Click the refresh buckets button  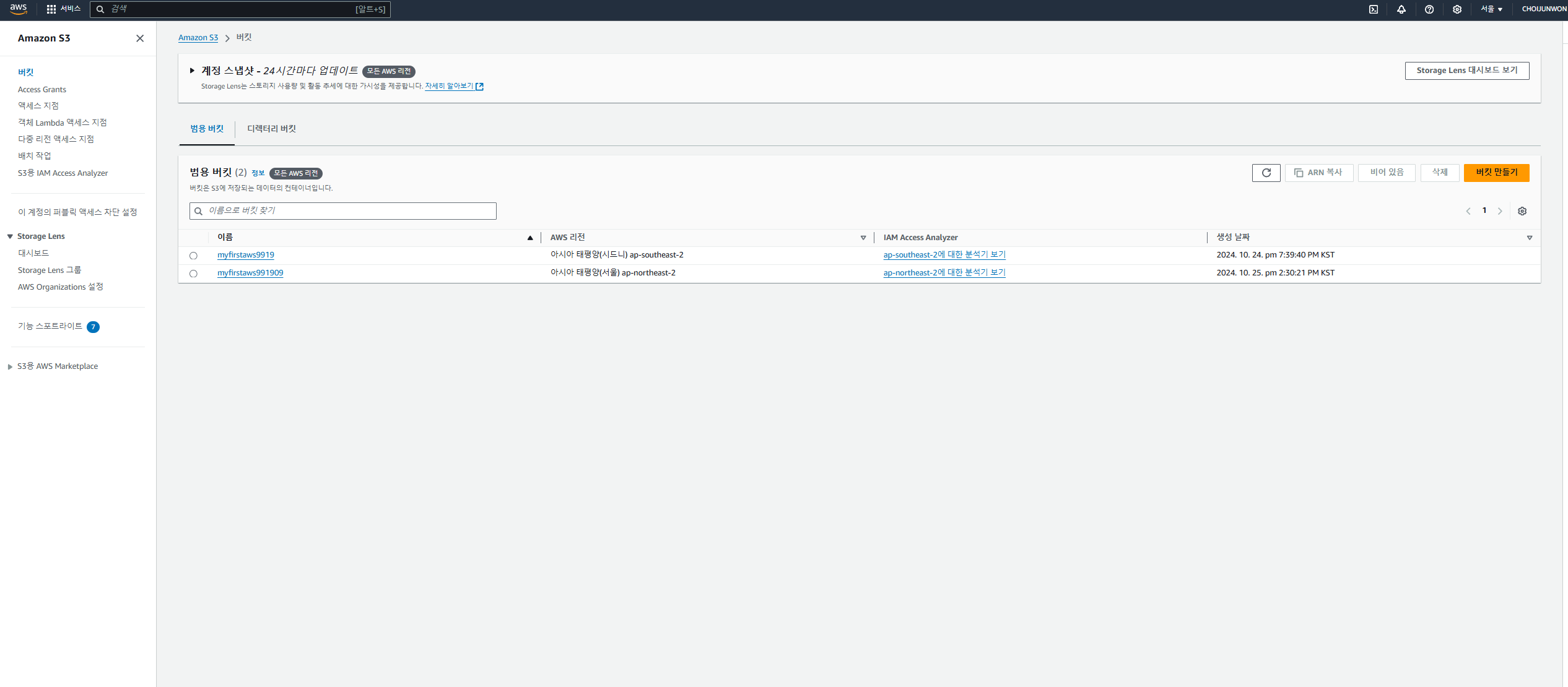pos(1266,173)
